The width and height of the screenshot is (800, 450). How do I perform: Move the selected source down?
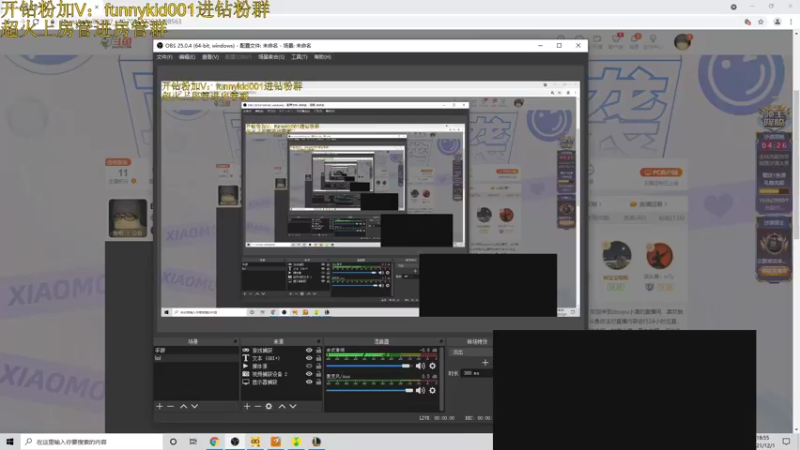[293, 406]
